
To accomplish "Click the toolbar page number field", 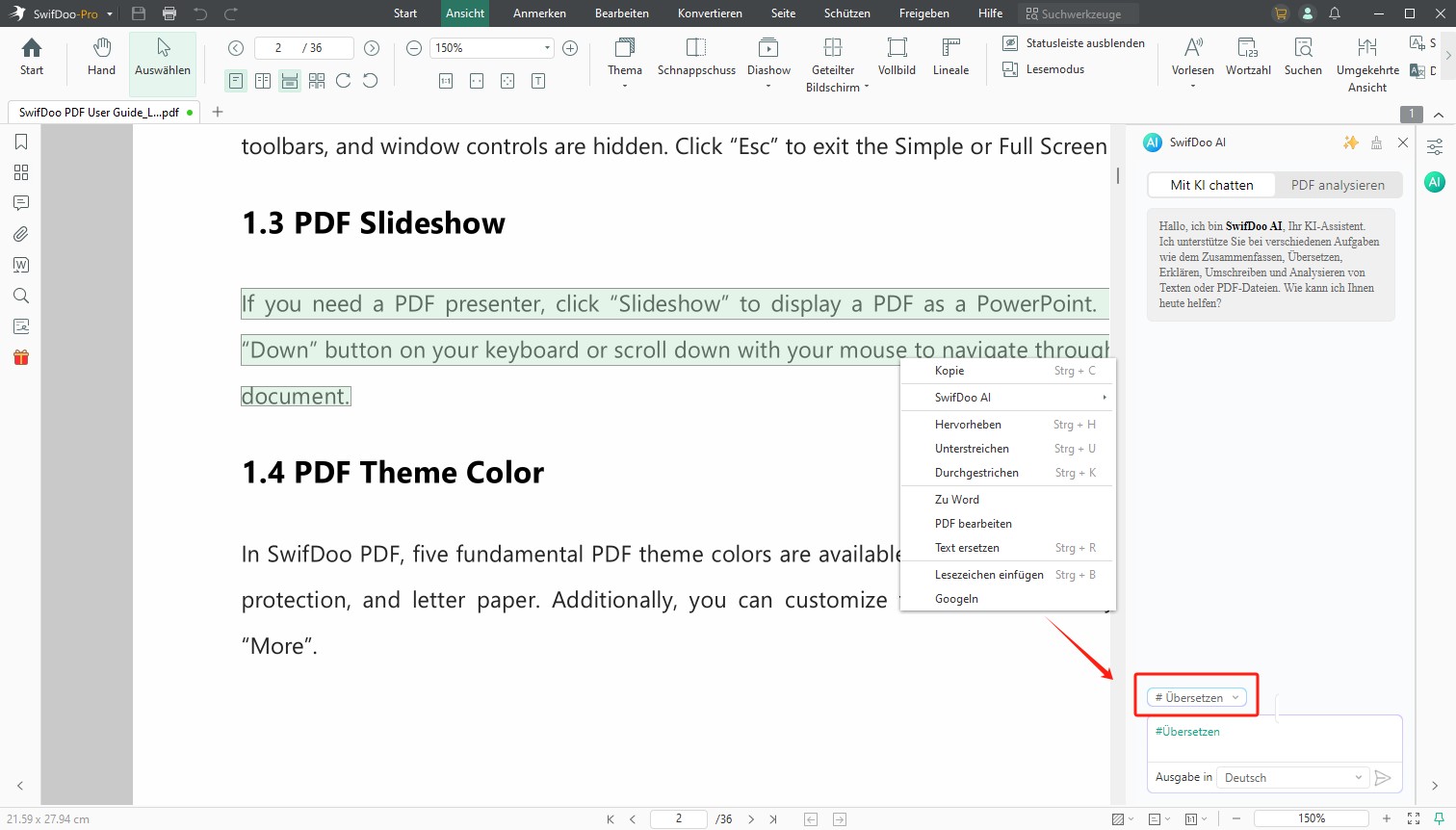I will (303, 48).
